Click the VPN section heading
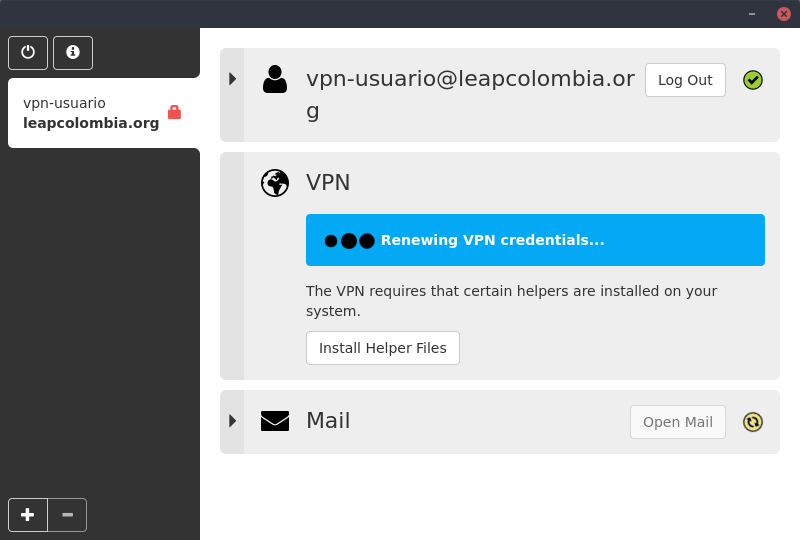 tap(328, 183)
